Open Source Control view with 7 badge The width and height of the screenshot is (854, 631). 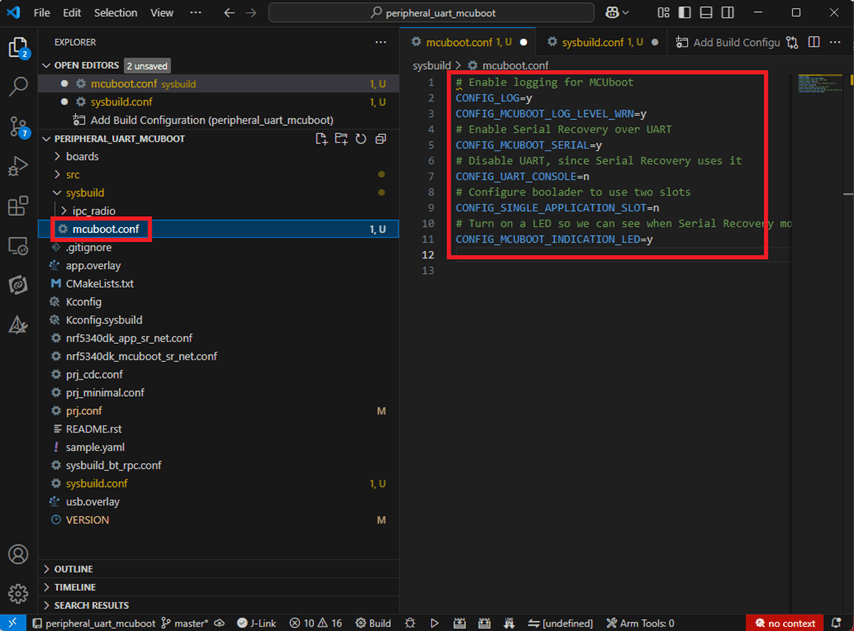(x=18, y=127)
